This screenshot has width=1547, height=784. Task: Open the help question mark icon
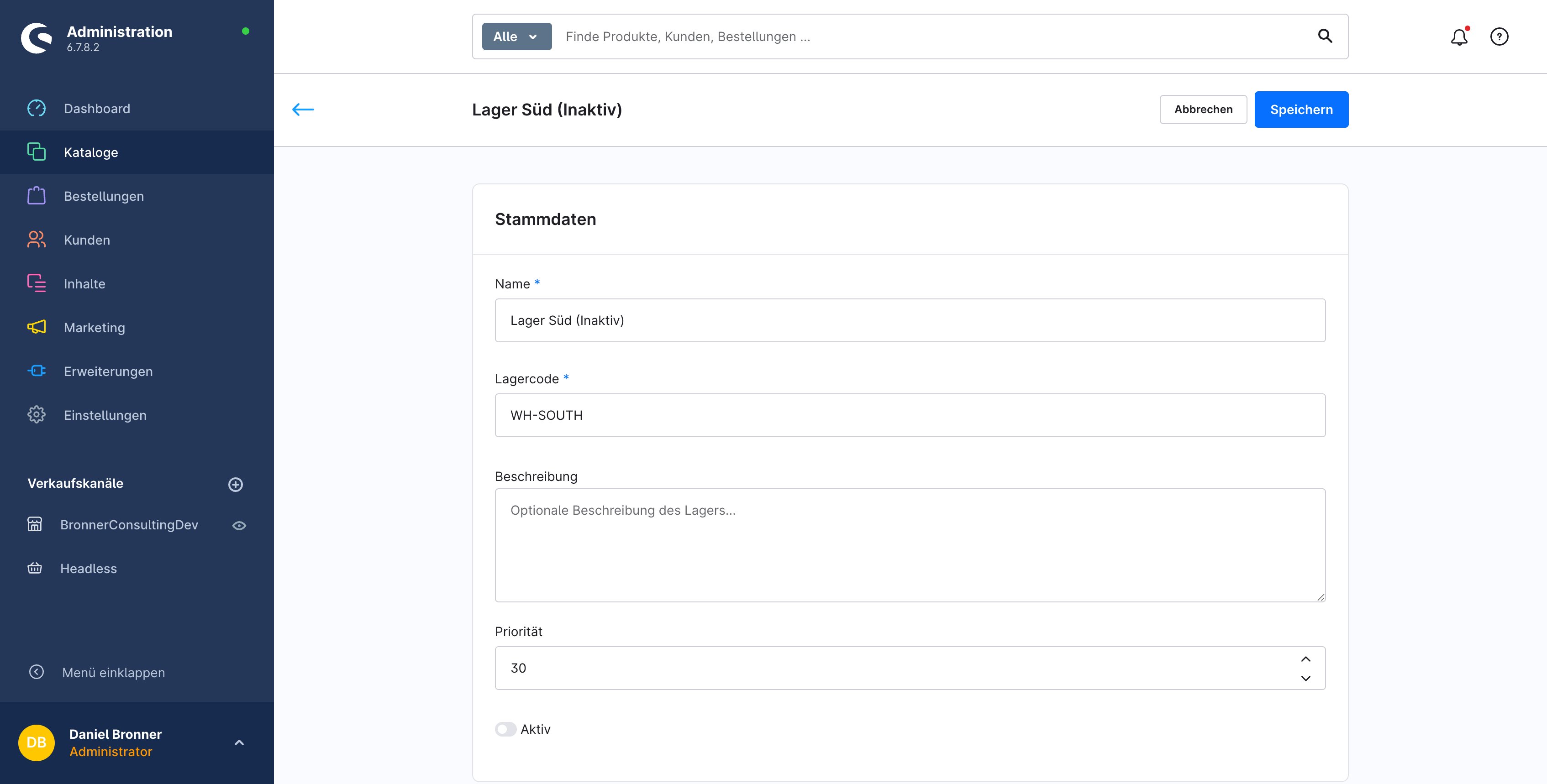click(x=1499, y=37)
